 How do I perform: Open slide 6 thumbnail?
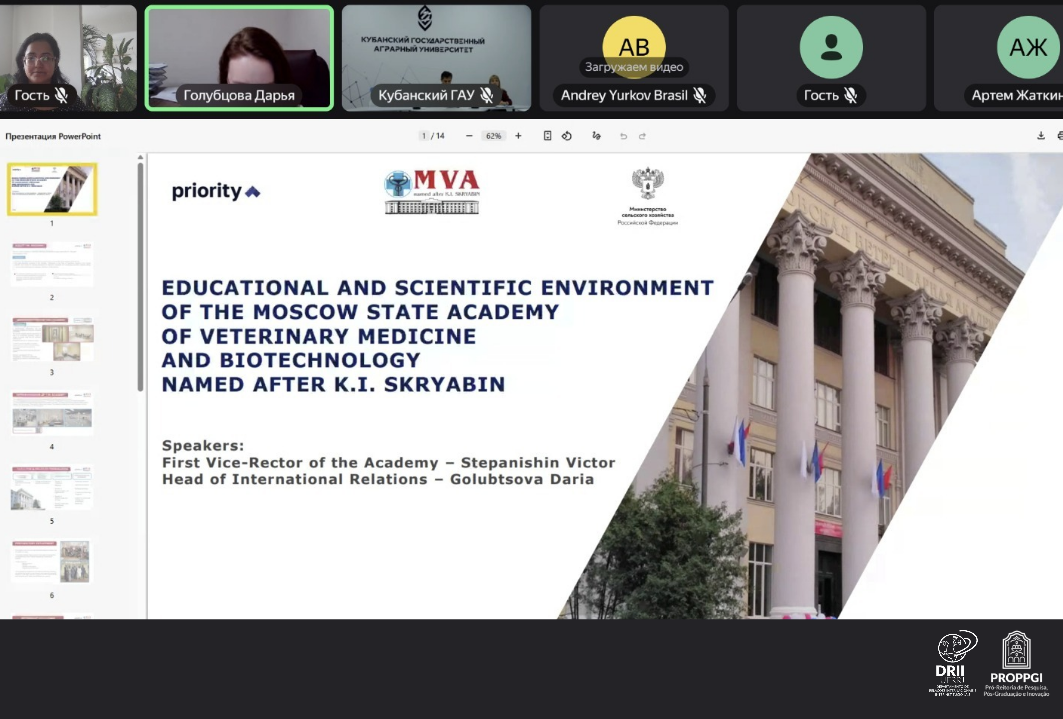coord(52,561)
